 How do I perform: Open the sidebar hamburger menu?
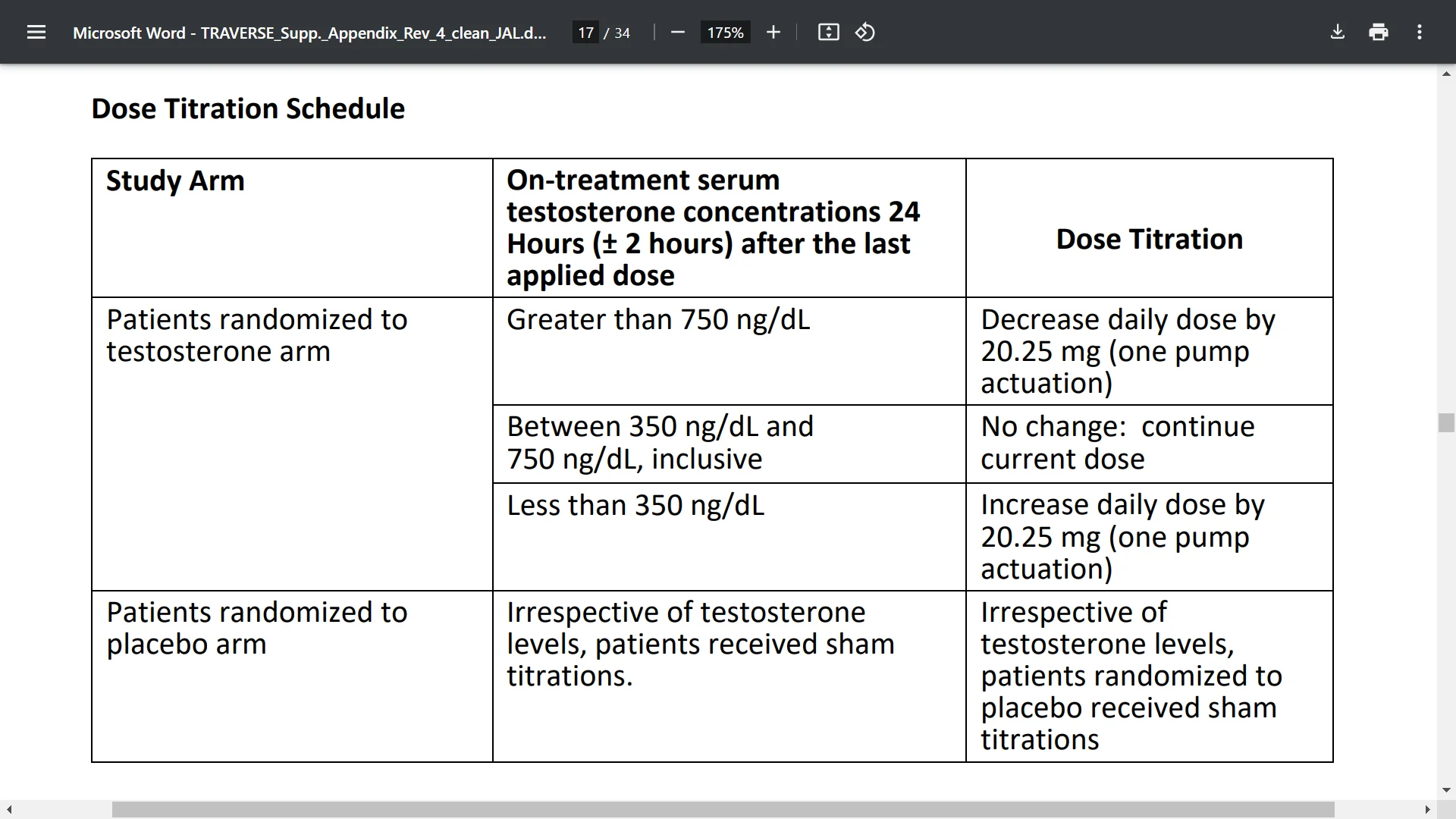36,33
